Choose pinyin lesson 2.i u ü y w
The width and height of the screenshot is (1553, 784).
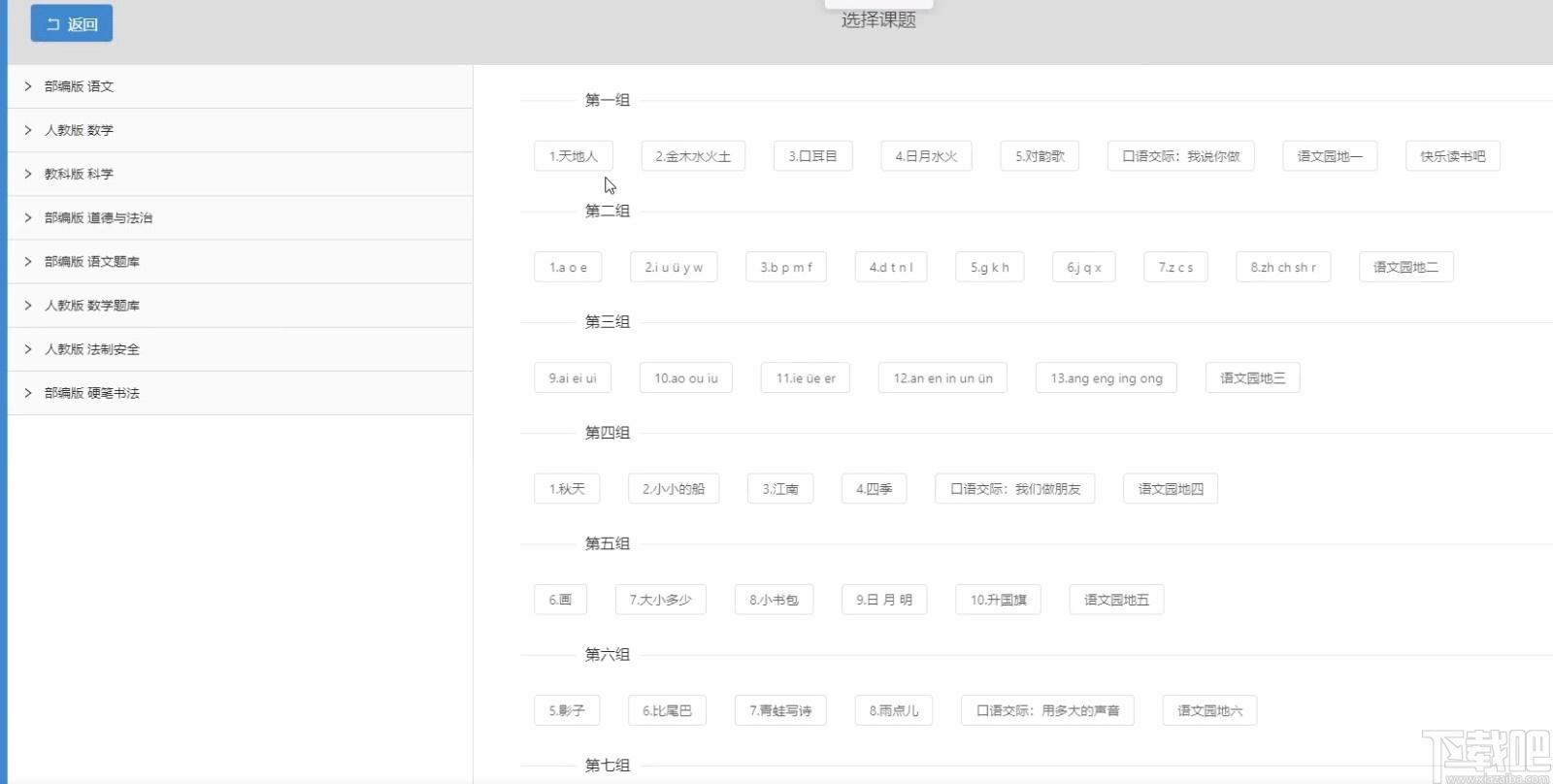click(674, 267)
